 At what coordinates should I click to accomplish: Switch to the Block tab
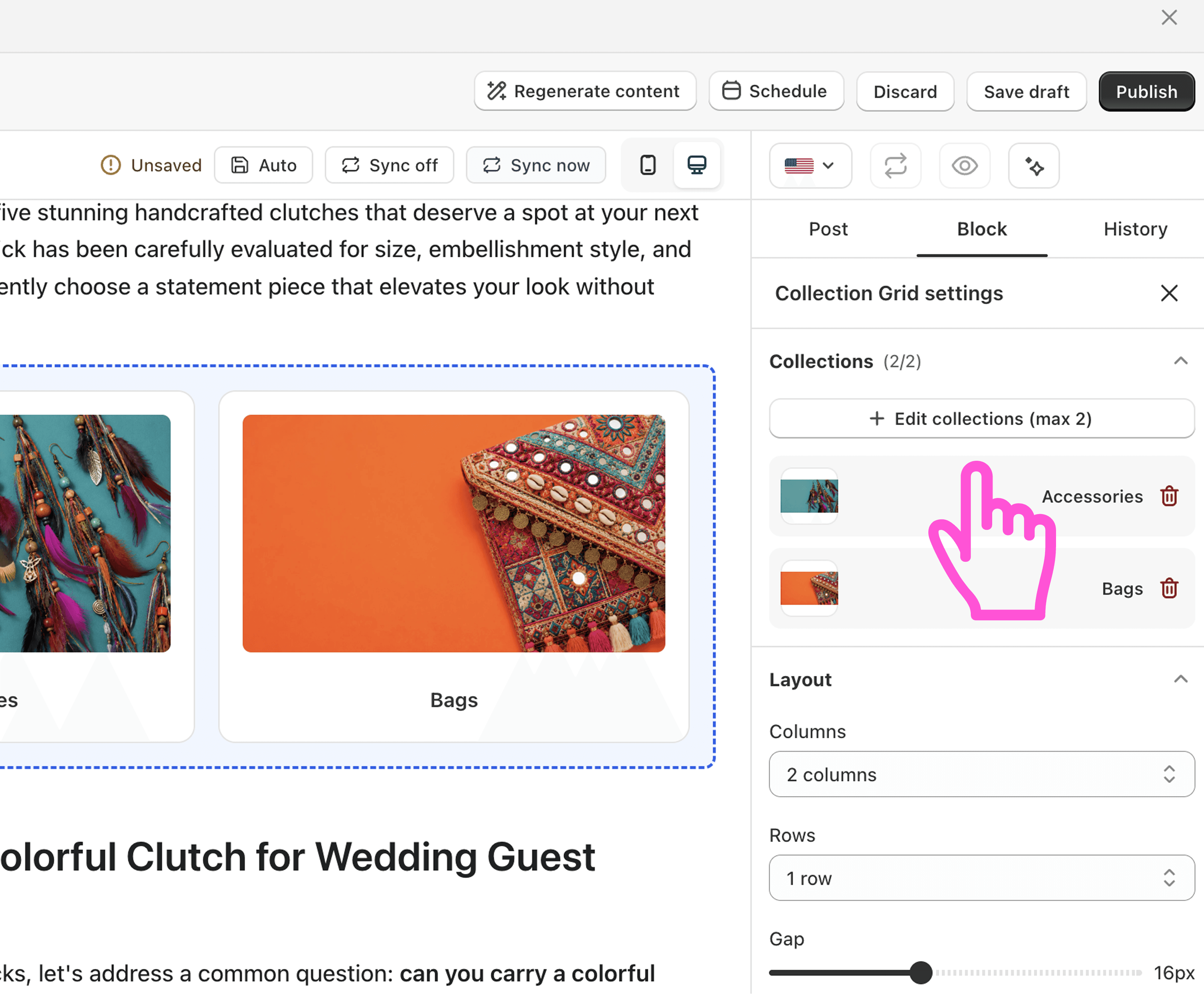pos(982,229)
